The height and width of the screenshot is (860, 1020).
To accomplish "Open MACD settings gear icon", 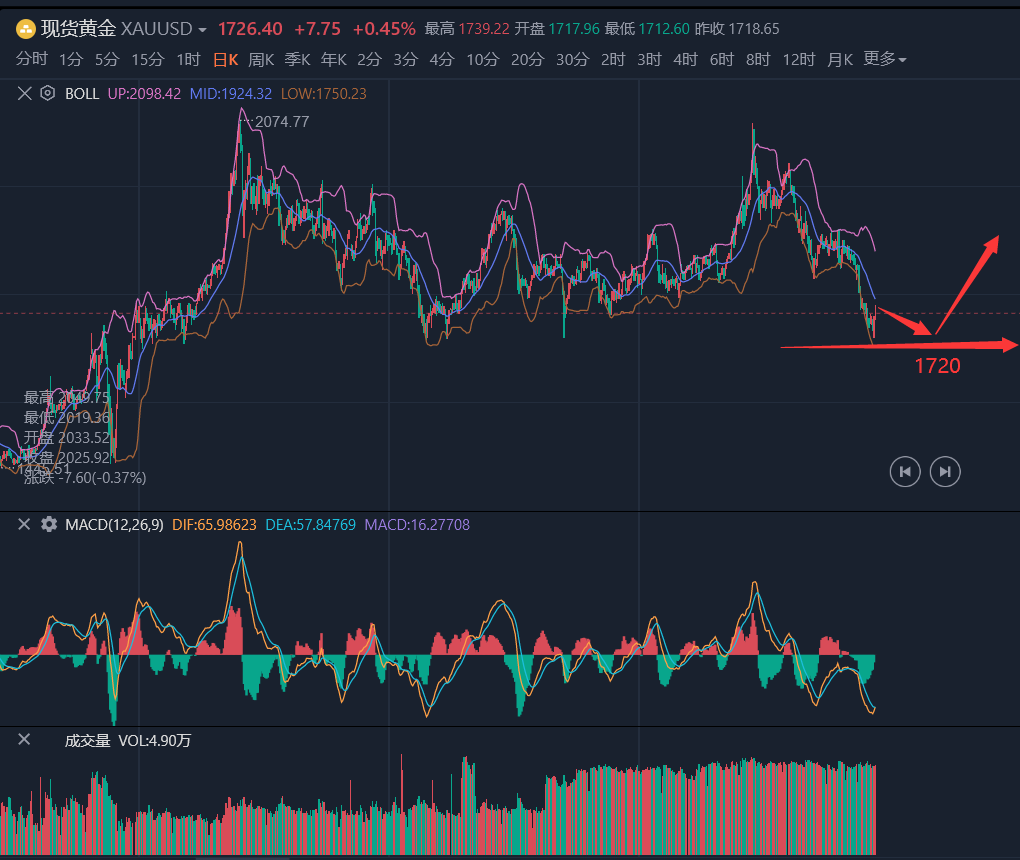I will click(x=49, y=524).
